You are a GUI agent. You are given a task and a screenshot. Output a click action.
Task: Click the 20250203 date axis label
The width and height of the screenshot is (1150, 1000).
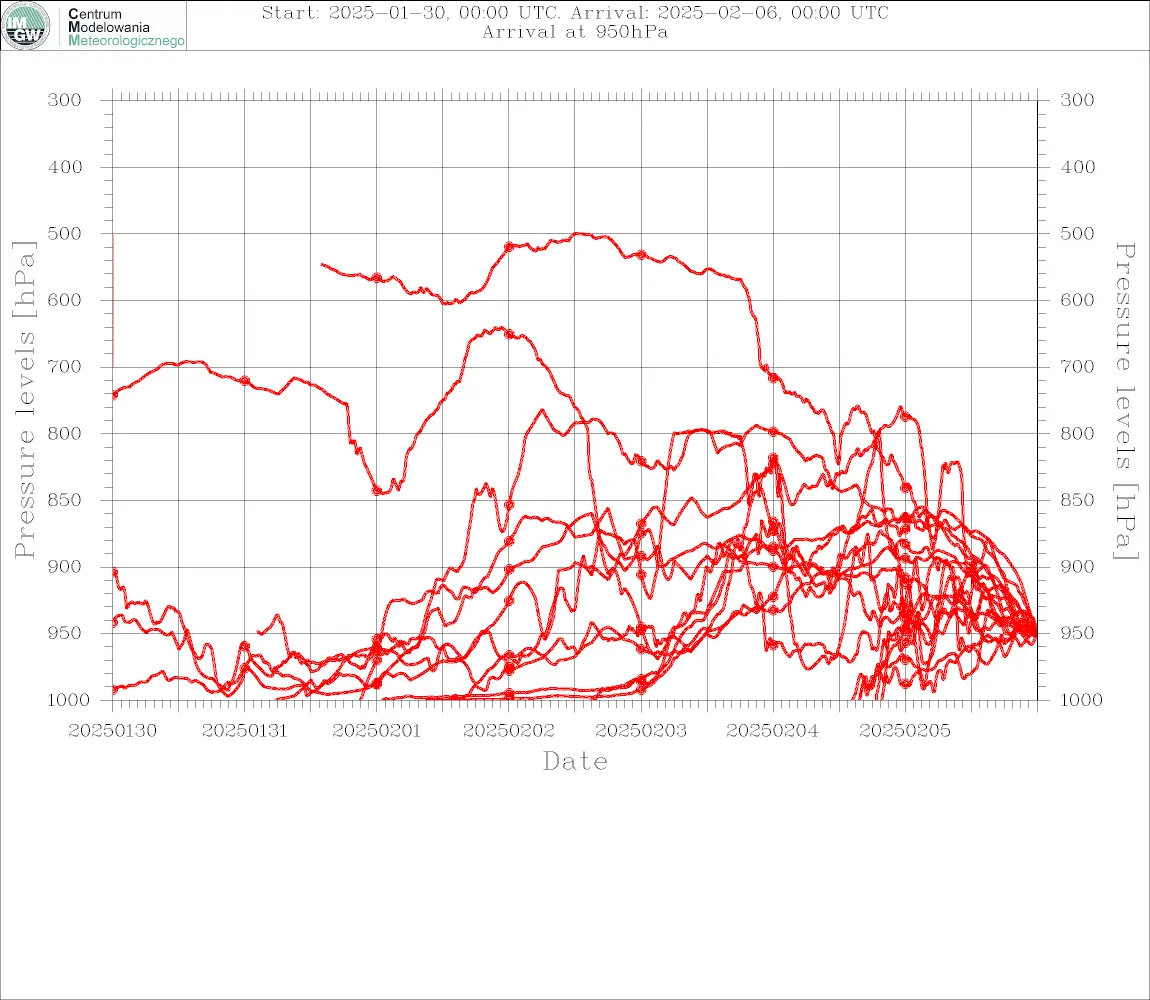click(x=641, y=731)
